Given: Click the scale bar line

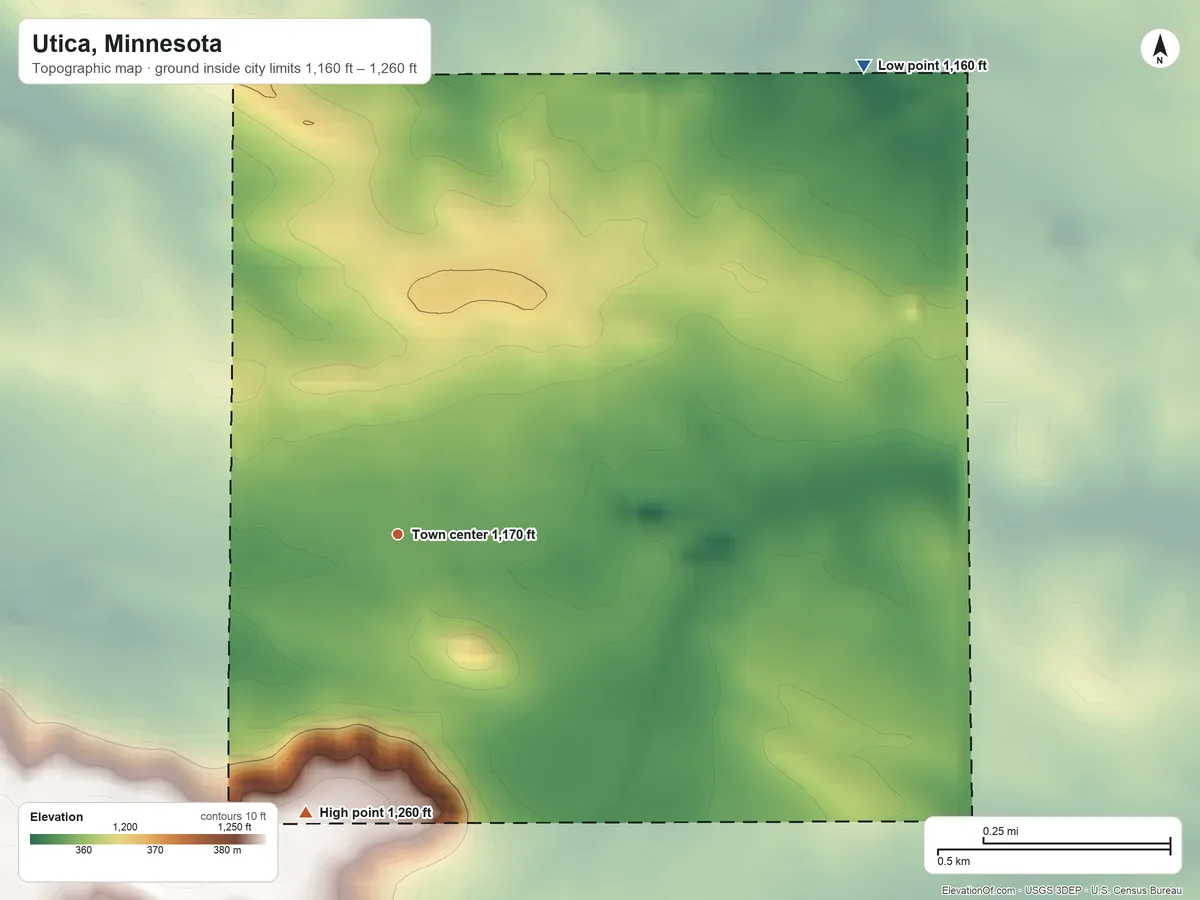Looking at the screenshot, I should [x=1053, y=848].
